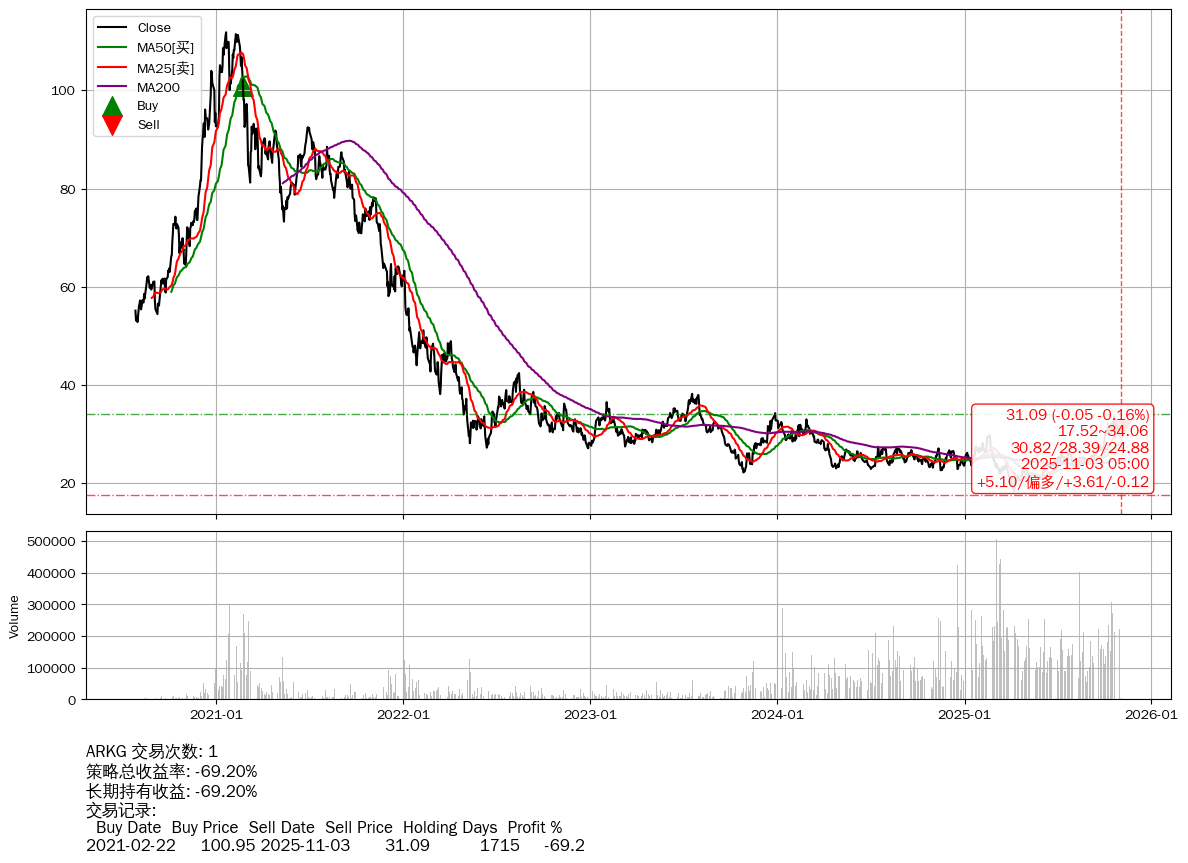Click the 100 price y-axis tick label
Image resolution: width=1188 pixels, height=863 pixels.
coord(64,91)
